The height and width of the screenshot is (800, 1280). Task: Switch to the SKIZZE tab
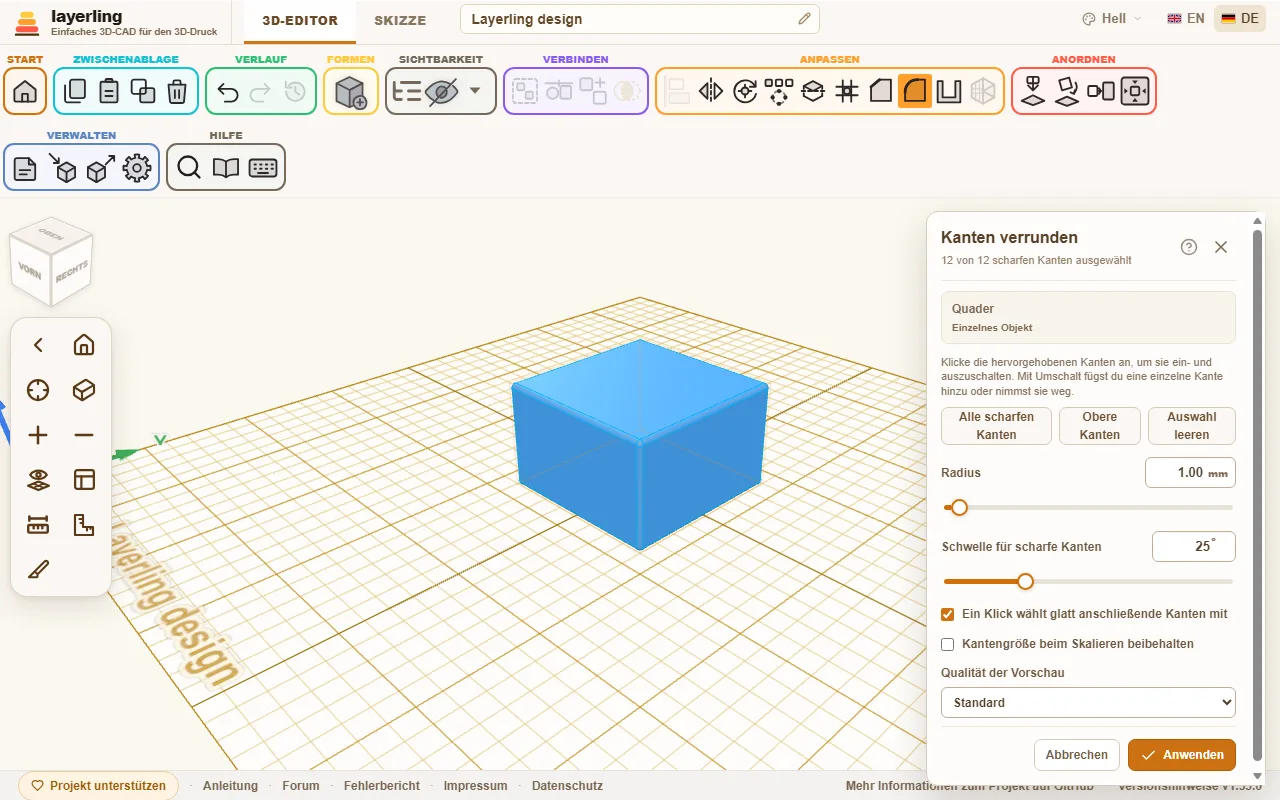400,20
